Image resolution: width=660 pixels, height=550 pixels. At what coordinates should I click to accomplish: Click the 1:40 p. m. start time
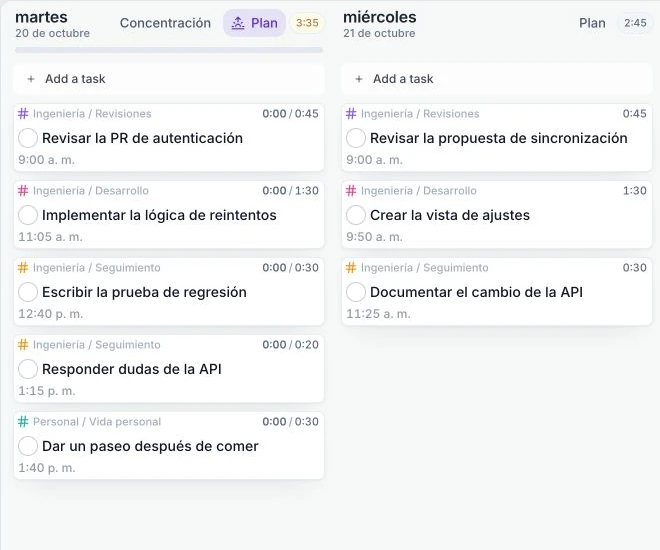click(x=47, y=468)
